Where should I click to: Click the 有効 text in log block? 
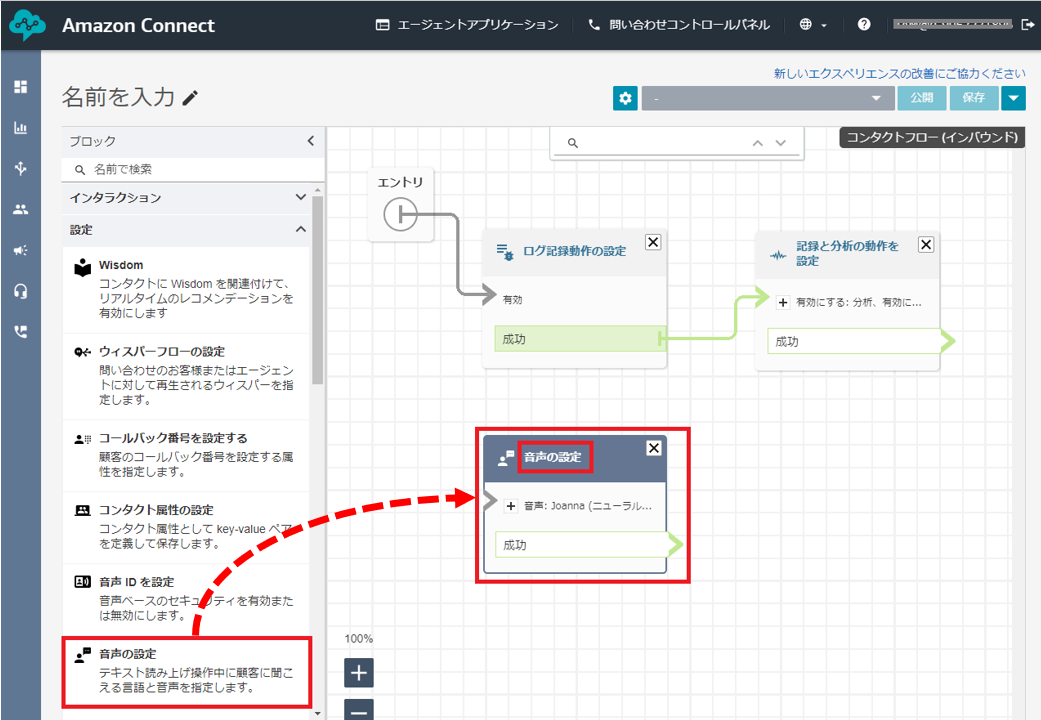(513, 300)
